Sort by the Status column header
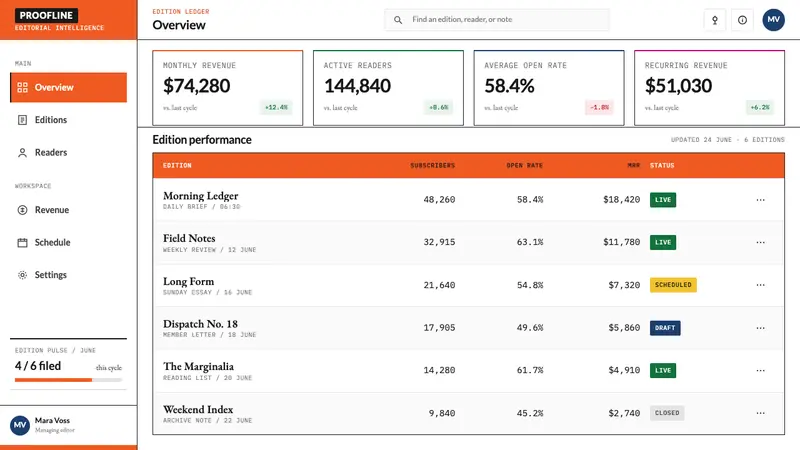The height and width of the screenshot is (450, 800). 662,166
